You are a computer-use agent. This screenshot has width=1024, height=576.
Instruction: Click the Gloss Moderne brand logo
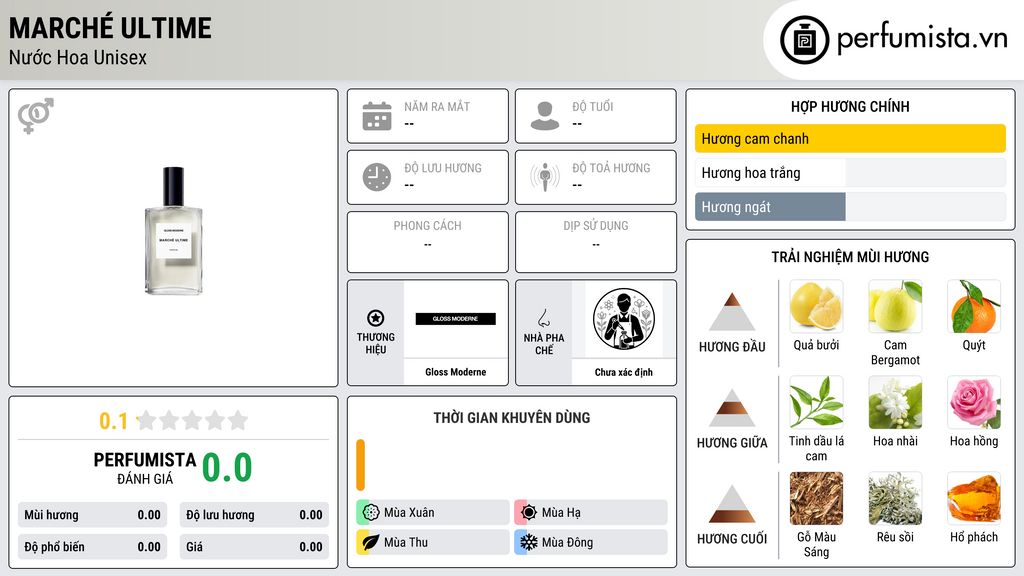(x=455, y=319)
